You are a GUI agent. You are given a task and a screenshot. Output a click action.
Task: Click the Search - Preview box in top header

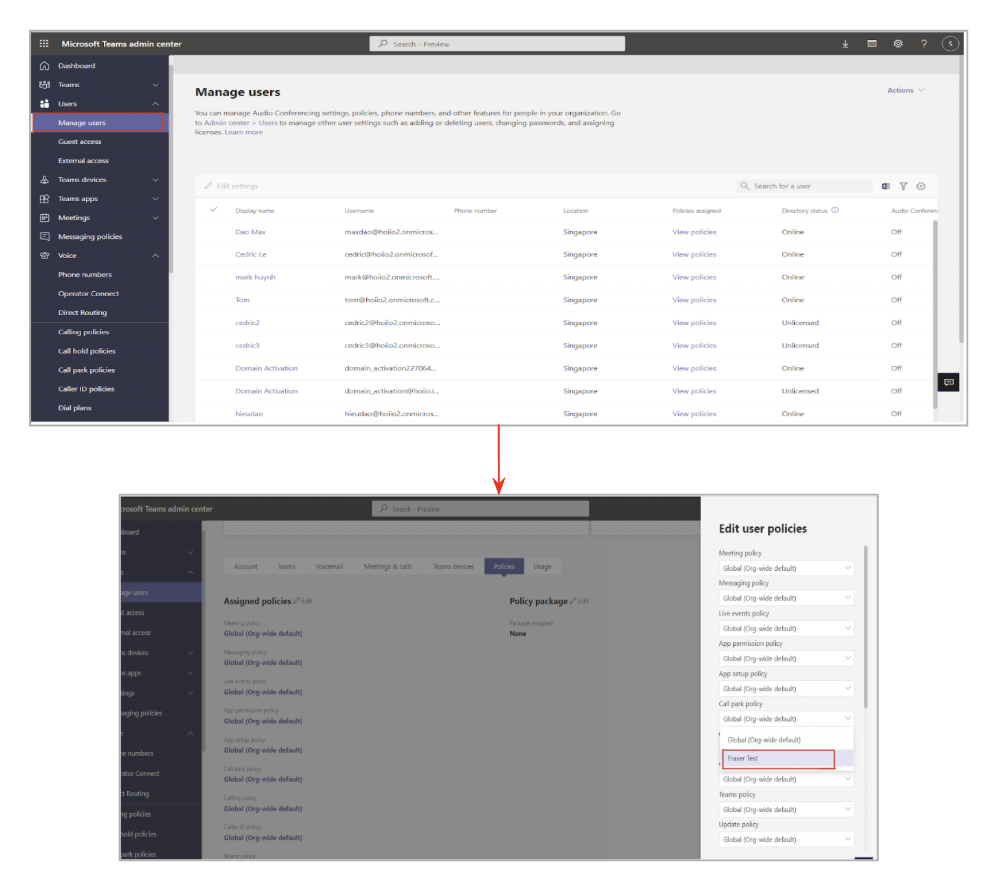pyautogui.click(x=497, y=44)
